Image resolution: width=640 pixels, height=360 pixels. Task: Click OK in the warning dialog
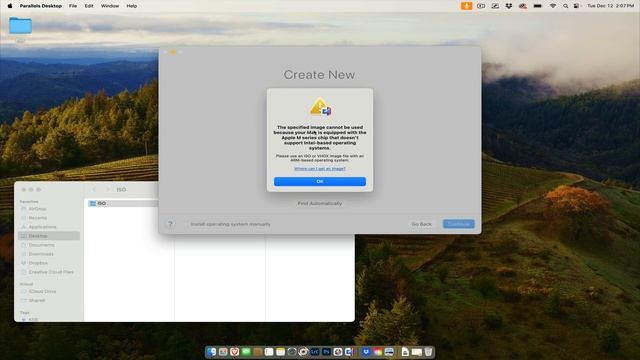(x=320, y=181)
